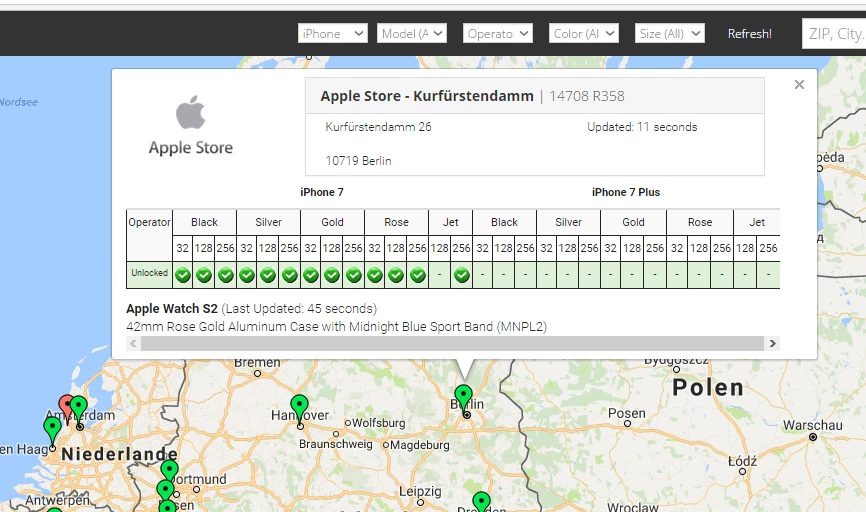Click iPhone 7 Silver 256 availability checkmark
866x512 pixels.
[x=289, y=275]
